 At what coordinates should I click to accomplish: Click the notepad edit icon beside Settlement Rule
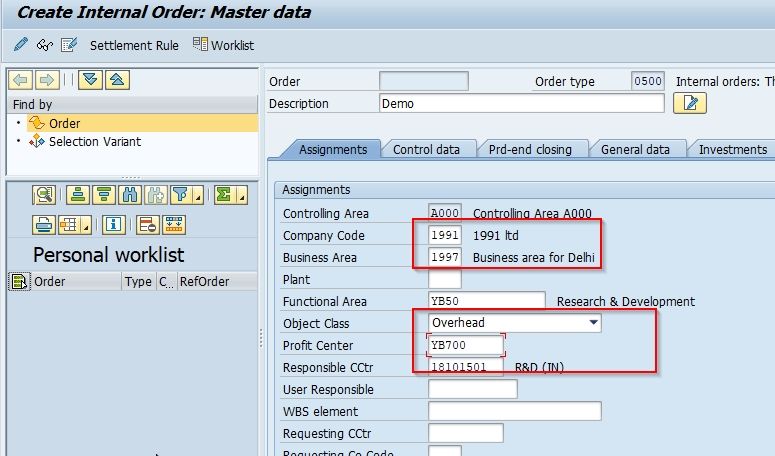(x=69, y=45)
